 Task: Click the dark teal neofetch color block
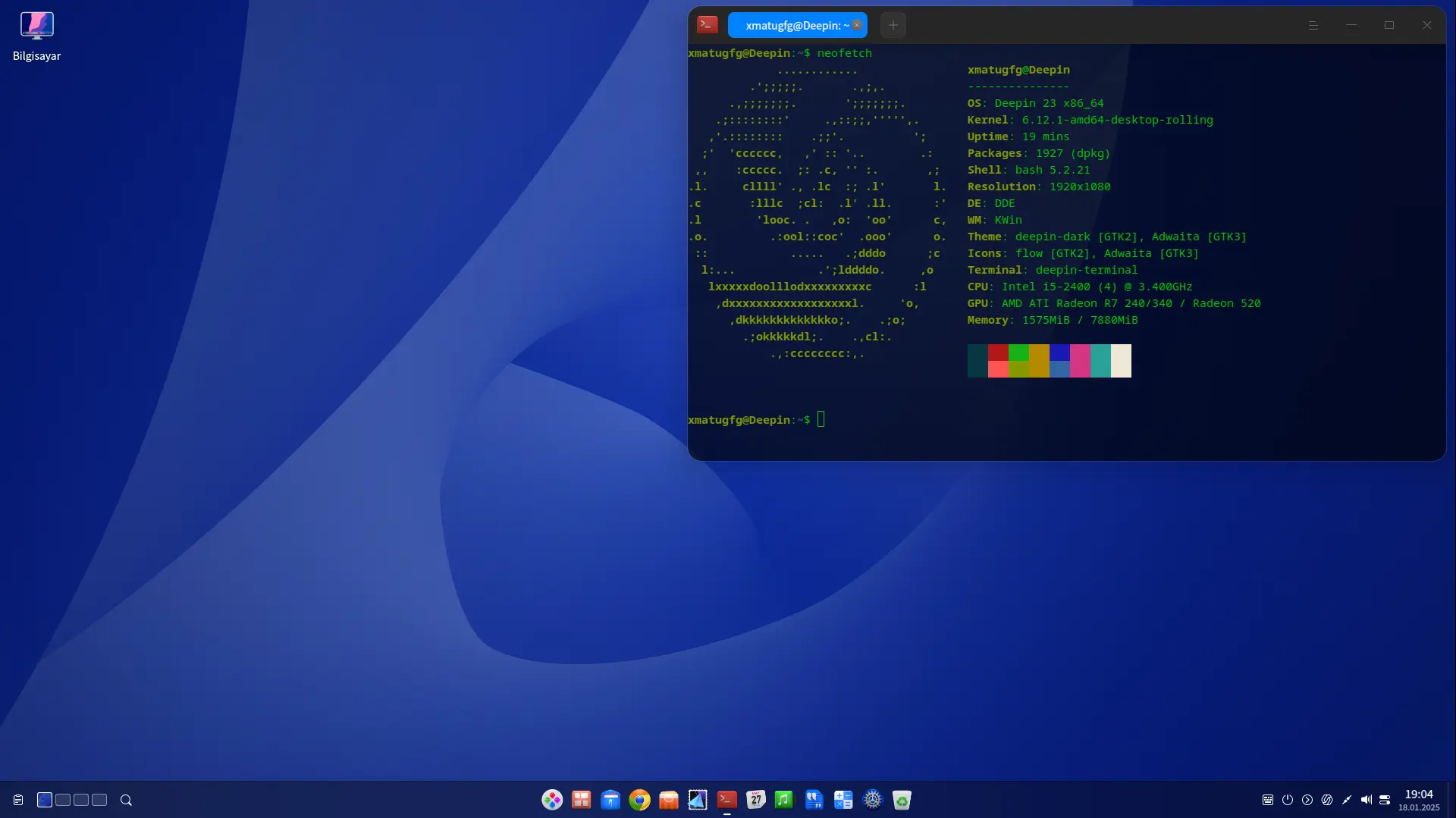[977, 361]
